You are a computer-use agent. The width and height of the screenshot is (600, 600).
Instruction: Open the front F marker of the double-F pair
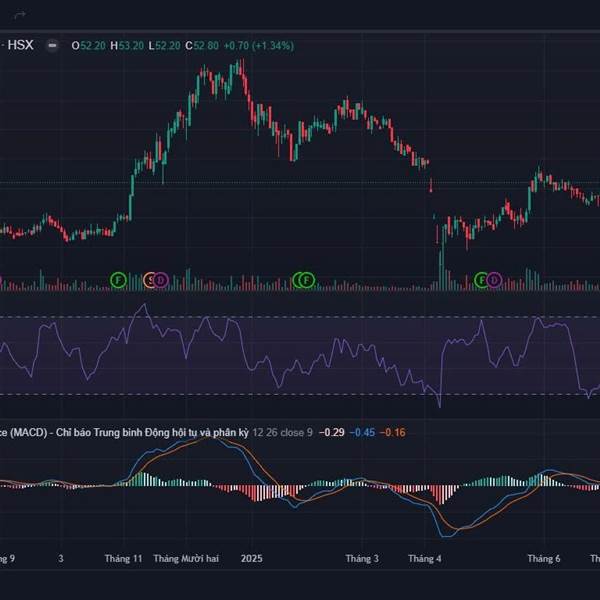point(307,280)
